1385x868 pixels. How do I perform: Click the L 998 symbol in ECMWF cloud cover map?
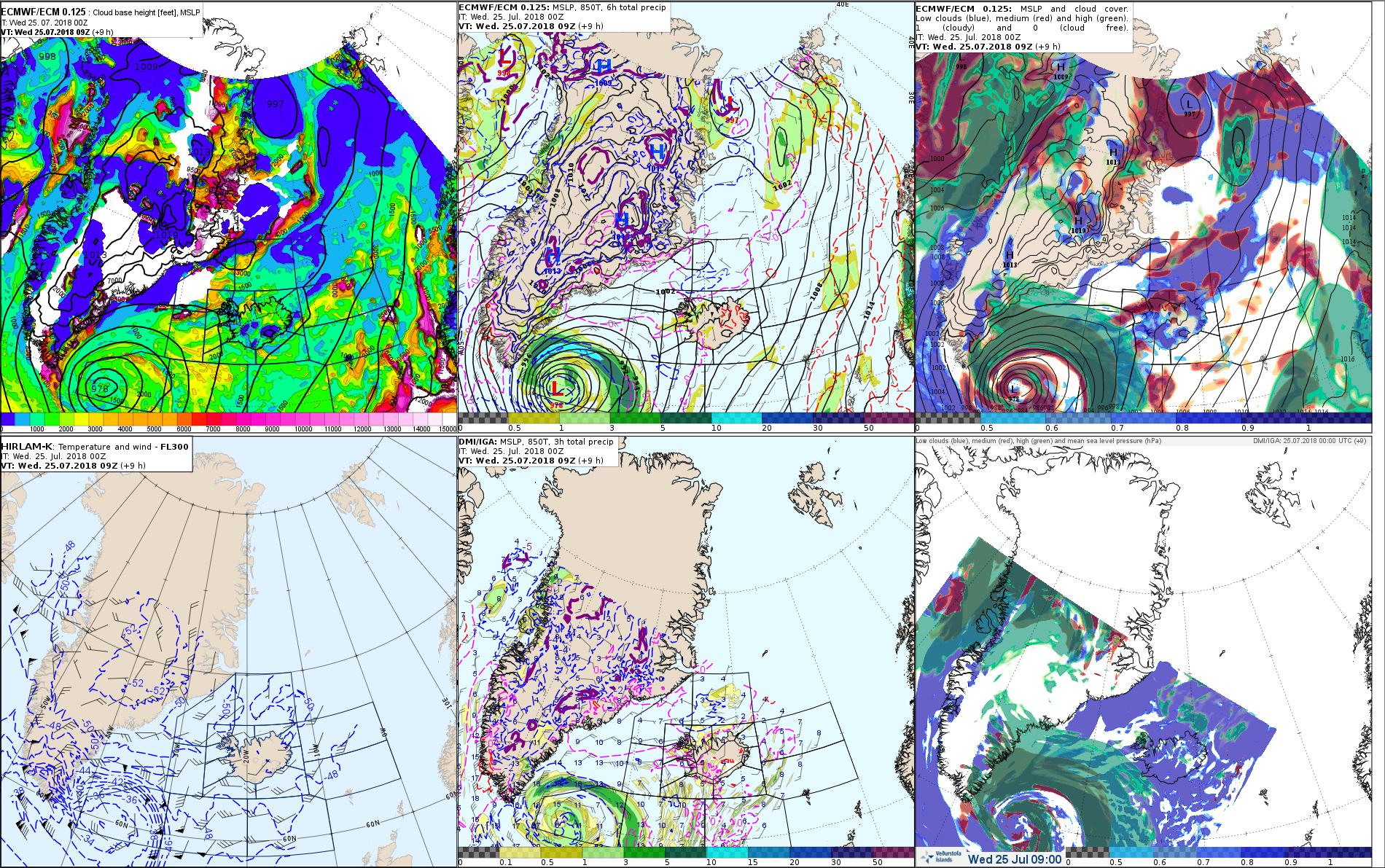click(961, 60)
